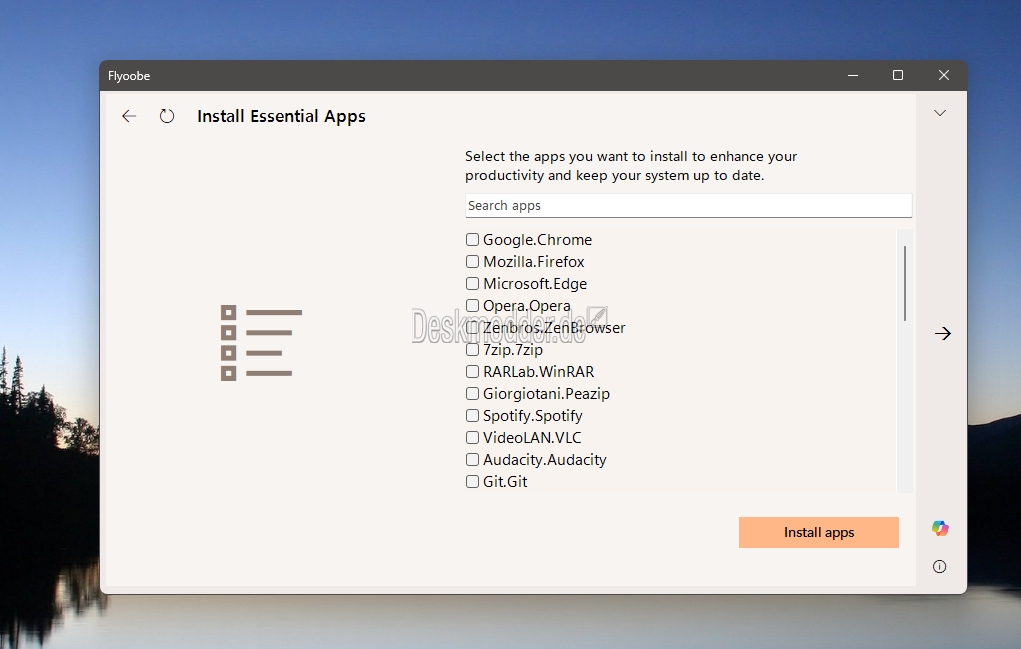
Task: Click the Install Essential Apps heading
Action: (x=281, y=117)
